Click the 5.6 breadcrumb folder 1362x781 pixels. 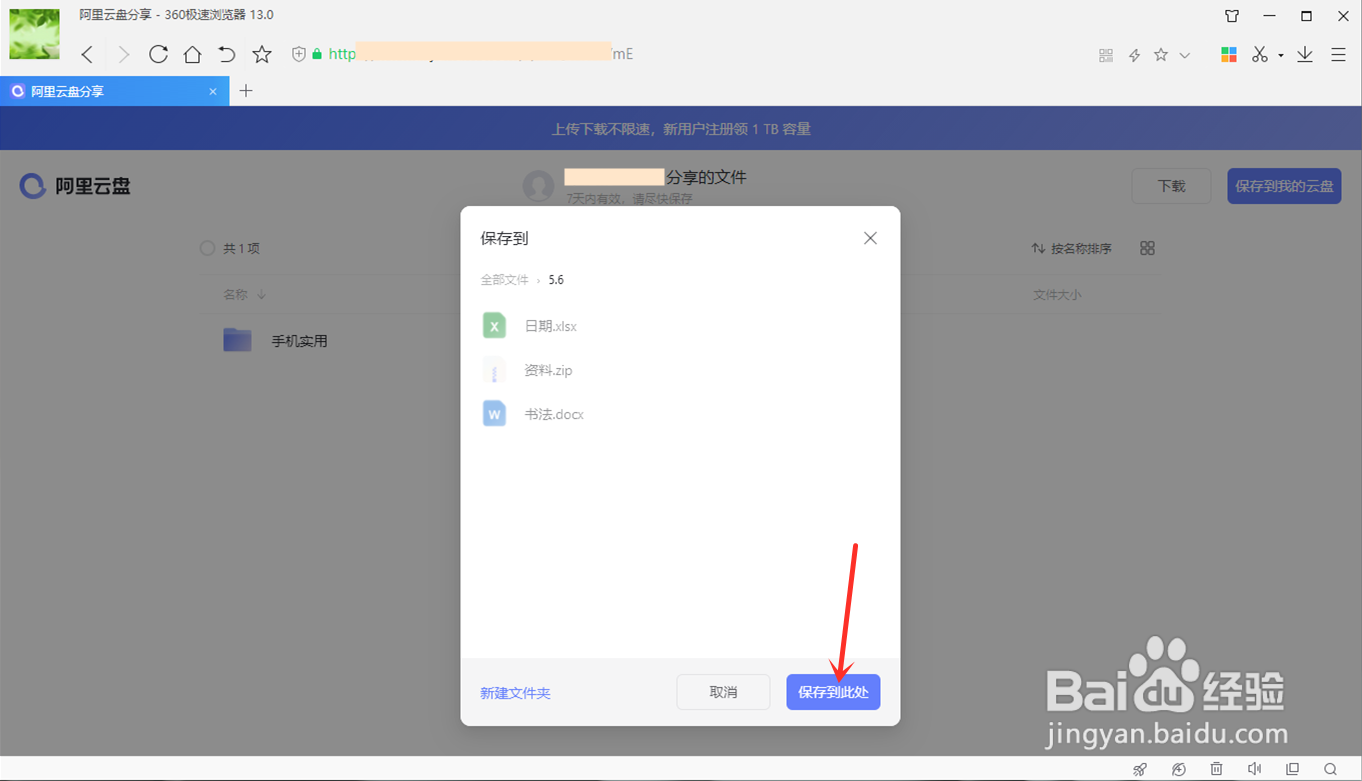pos(556,280)
